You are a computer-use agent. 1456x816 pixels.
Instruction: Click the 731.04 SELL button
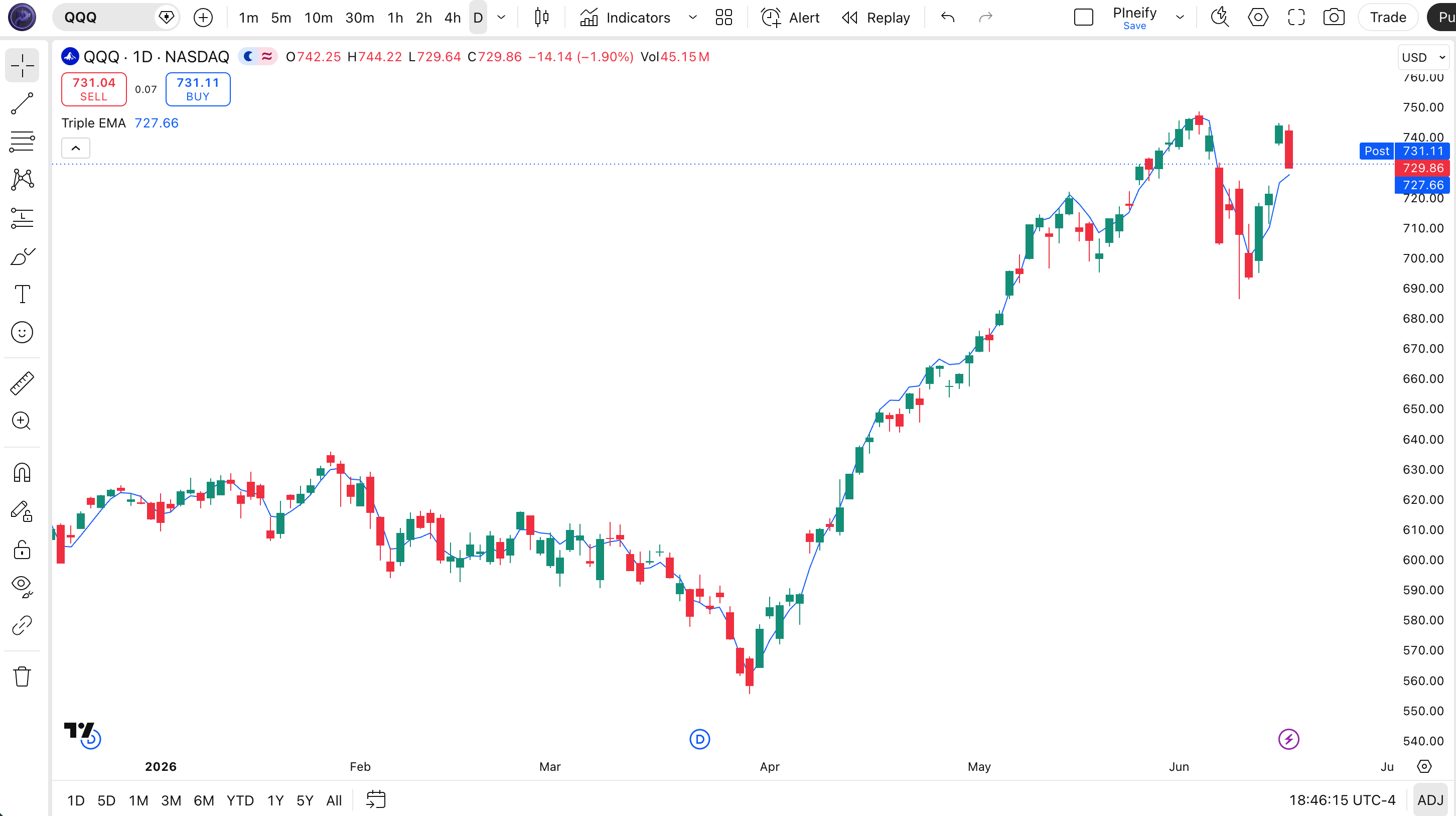tap(94, 89)
